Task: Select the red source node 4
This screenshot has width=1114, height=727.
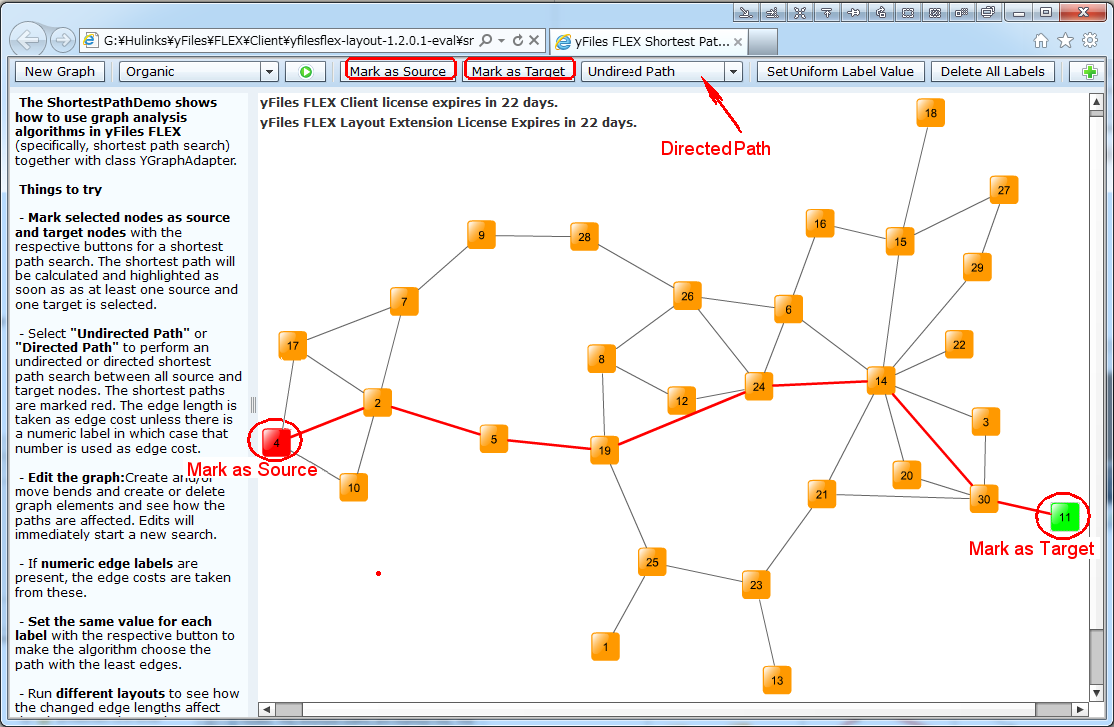Action: click(276, 441)
